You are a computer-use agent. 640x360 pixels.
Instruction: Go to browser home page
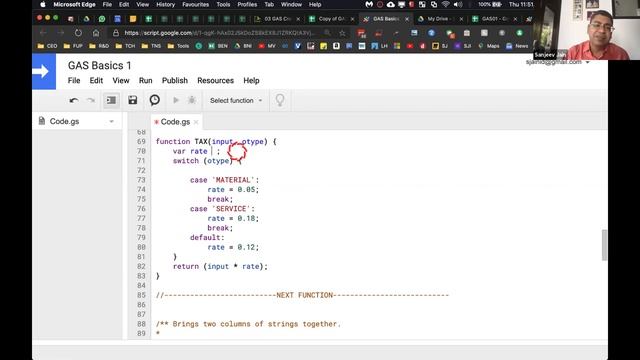click(96, 33)
